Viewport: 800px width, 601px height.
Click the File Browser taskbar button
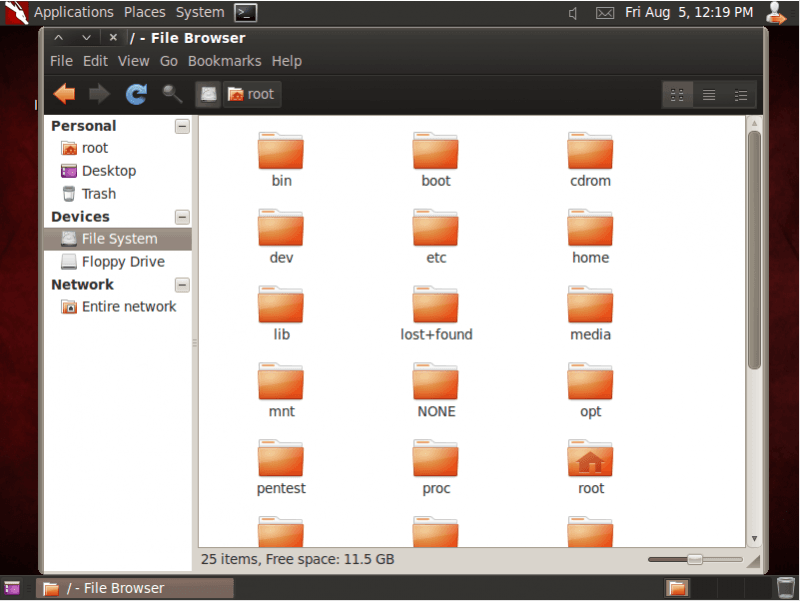point(135,588)
